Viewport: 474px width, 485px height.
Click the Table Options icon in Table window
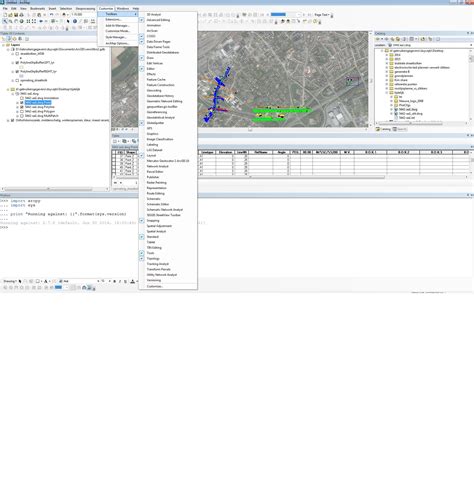click(115, 141)
